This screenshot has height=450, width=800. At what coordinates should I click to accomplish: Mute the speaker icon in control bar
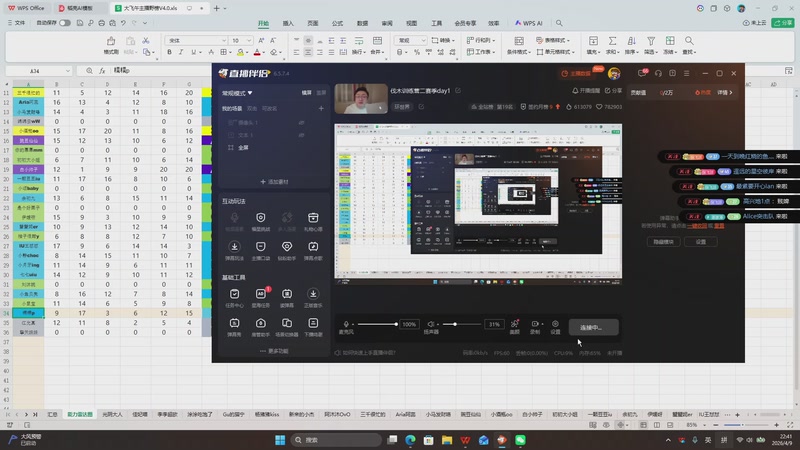(x=431, y=324)
